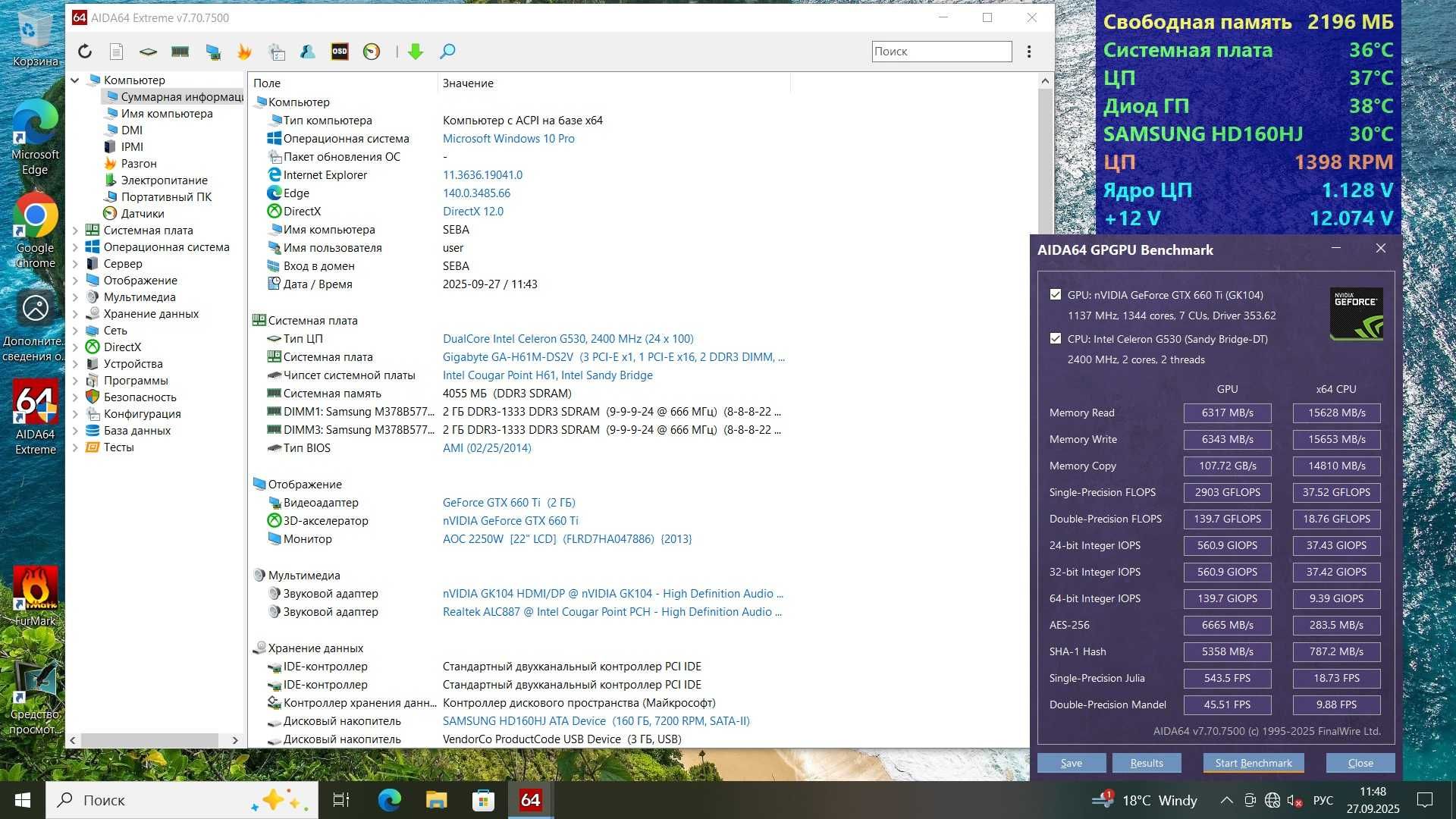This screenshot has width=1456, height=819.
Task: Click Results in GPGPU Benchmark window
Action: tap(1147, 763)
